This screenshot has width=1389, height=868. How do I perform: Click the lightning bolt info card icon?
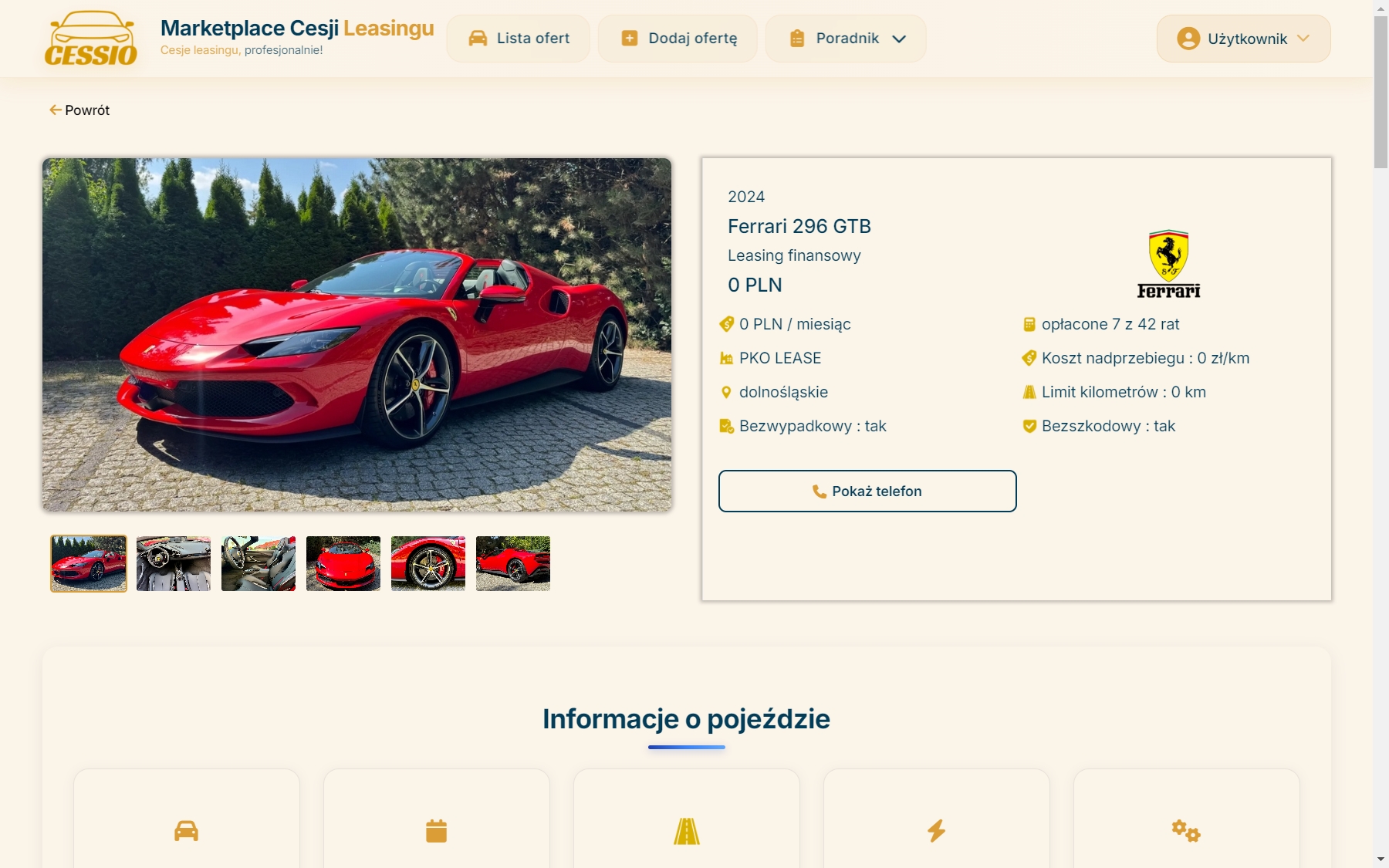(936, 831)
